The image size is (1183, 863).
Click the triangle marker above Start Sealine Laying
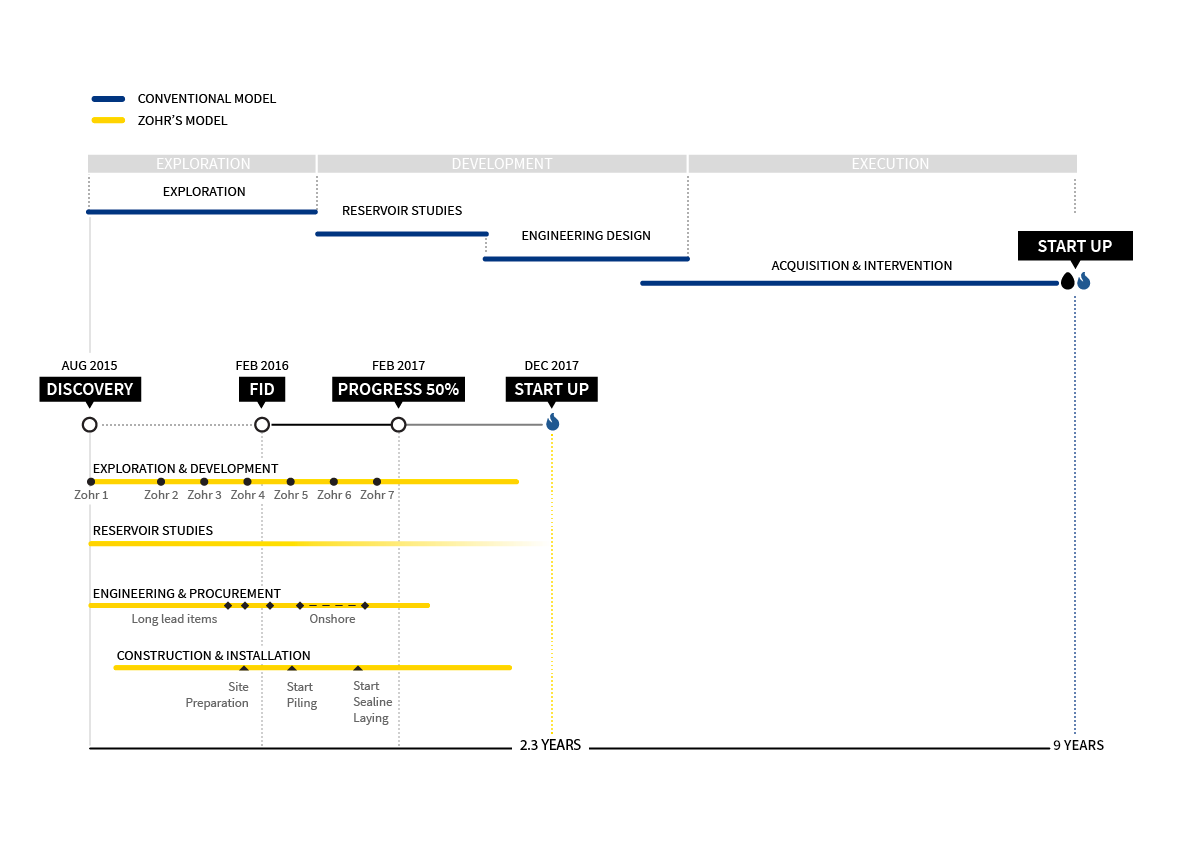pos(358,668)
